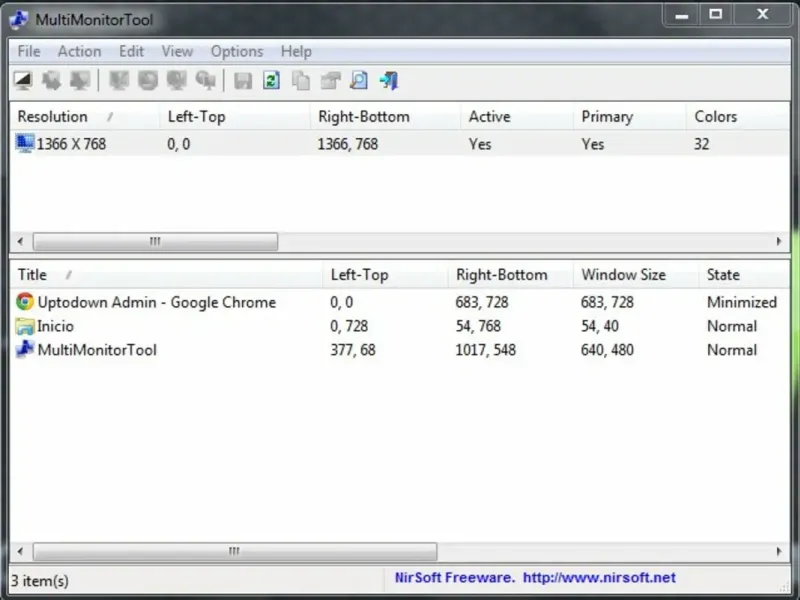Click the 377, 68 left-top cell
The width and height of the screenshot is (800, 600).
coord(353,350)
